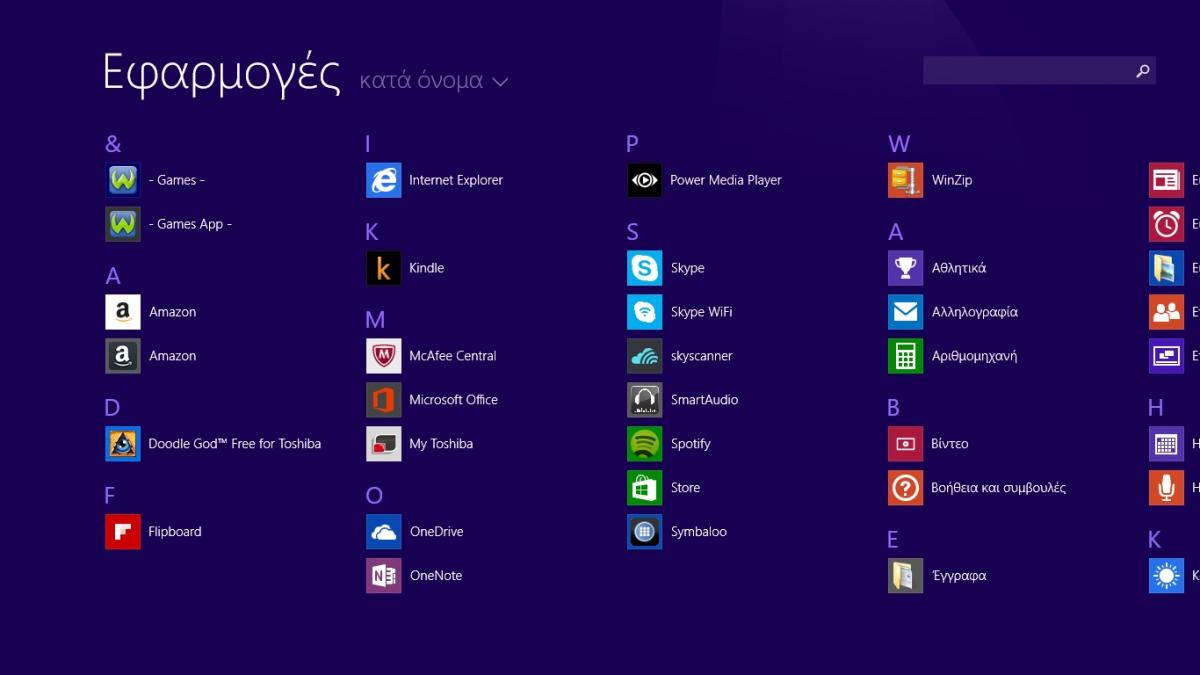Launch the Αλληλογραφία mail icon
The width and height of the screenshot is (1200, 675).
[906, 312]
